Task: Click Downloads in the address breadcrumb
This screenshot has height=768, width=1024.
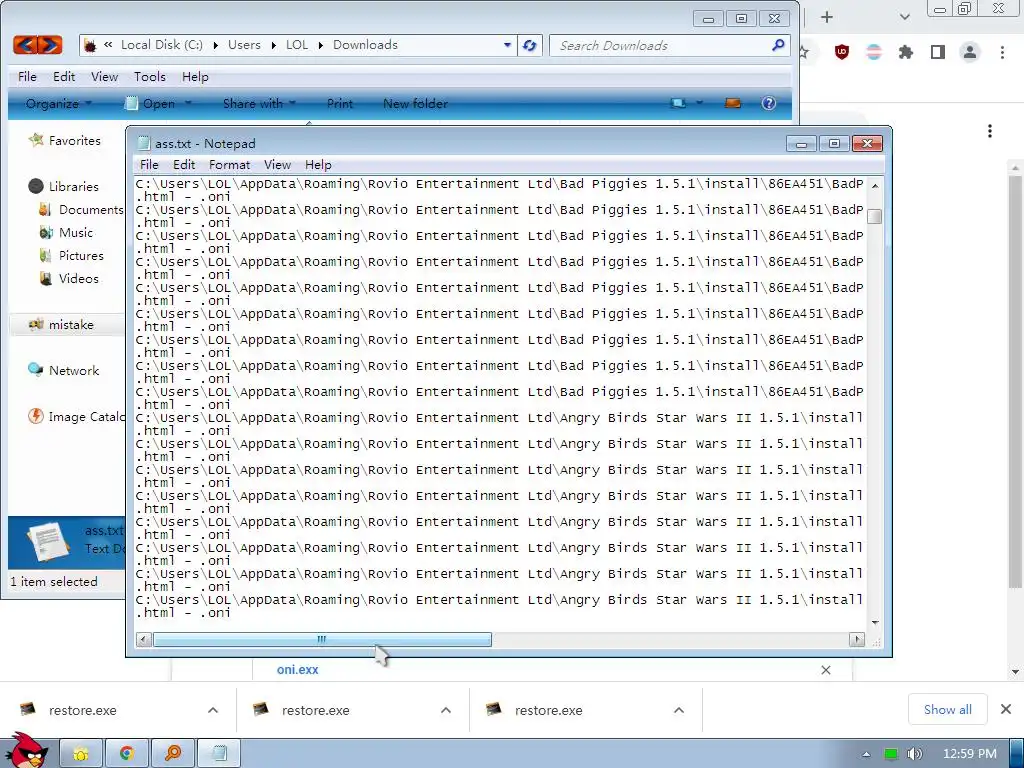Action: 365,44
